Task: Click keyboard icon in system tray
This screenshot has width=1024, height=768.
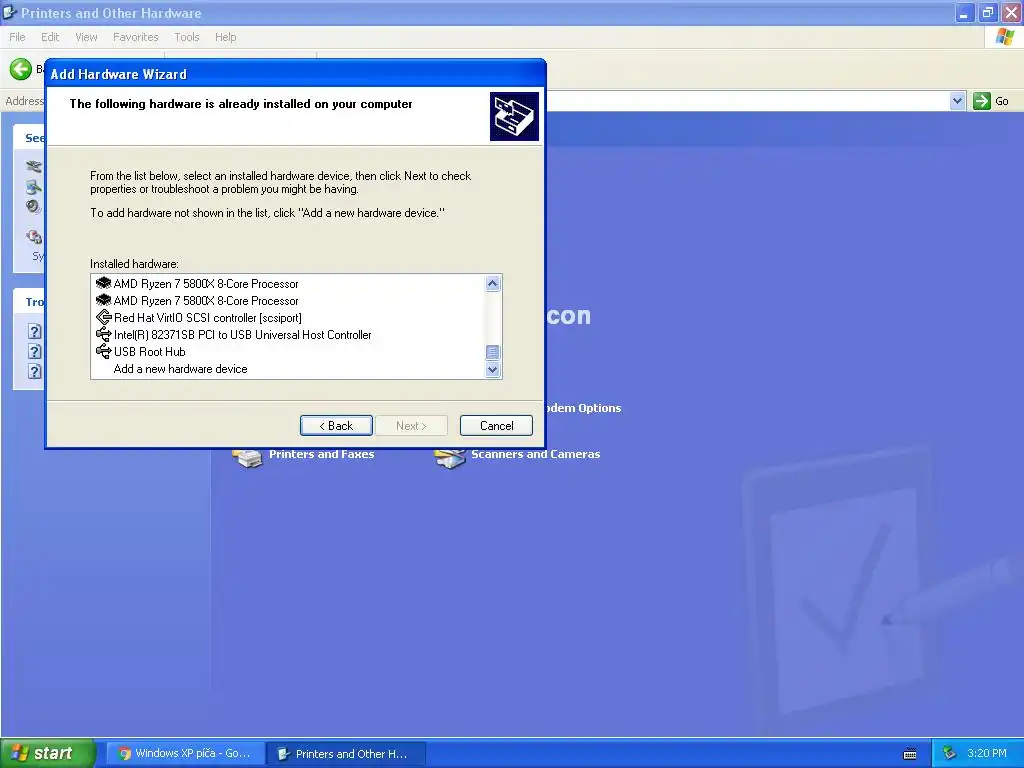Action: [909, 754]
